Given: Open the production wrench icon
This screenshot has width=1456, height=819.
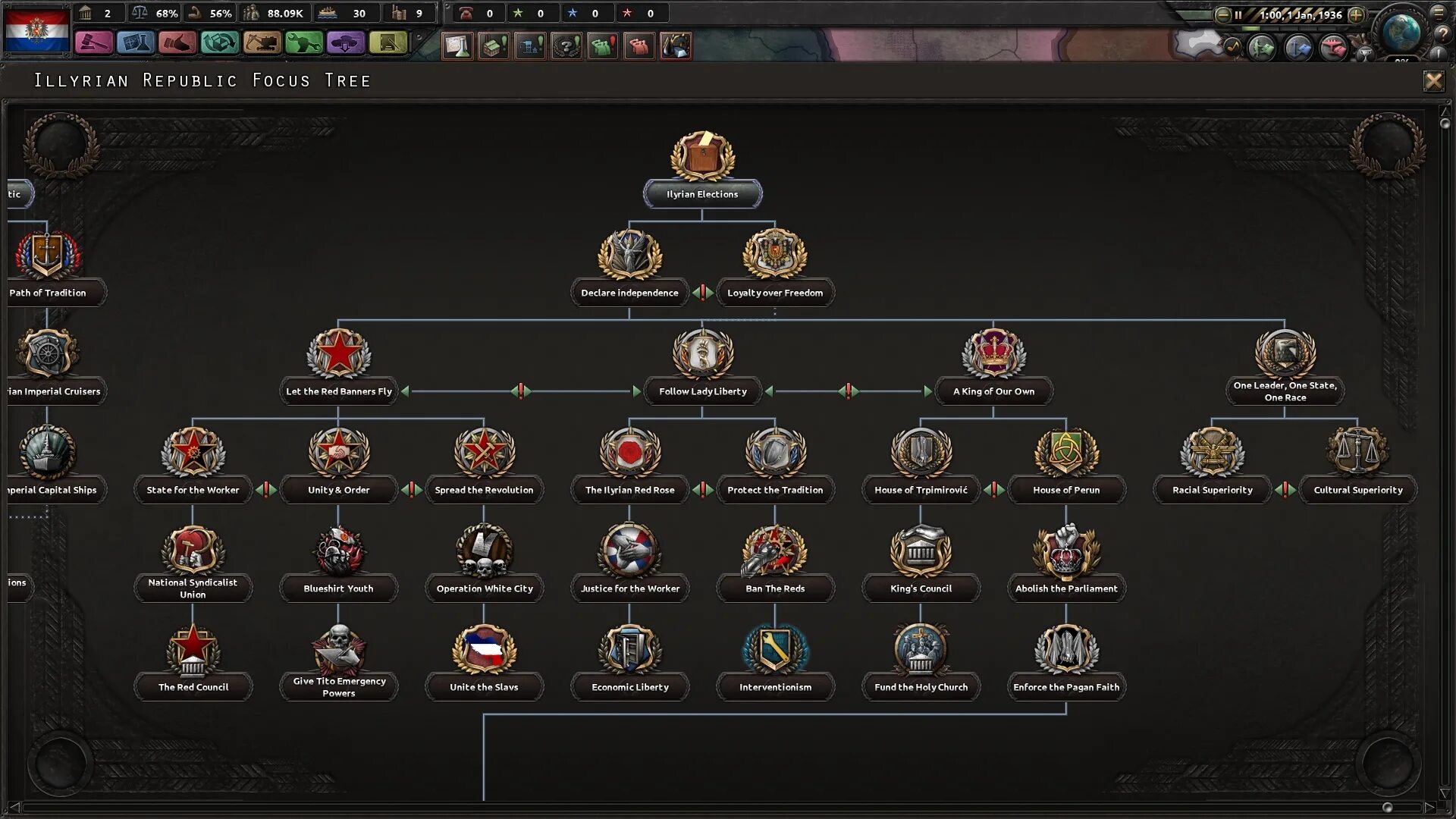Looking at the screenshot, I should pyautogui.click(x=303, y=43).
